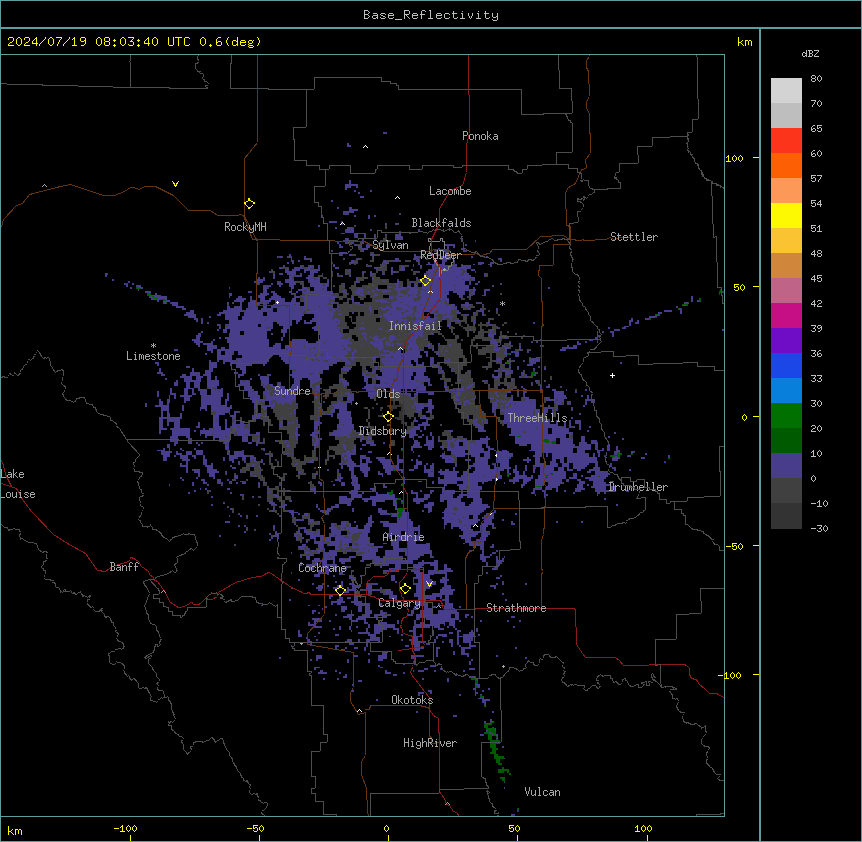Select the pink 42–45 dBZ legend swatch
The width and height of the screenshot is (862, 842).
click(x=786, y=291)
